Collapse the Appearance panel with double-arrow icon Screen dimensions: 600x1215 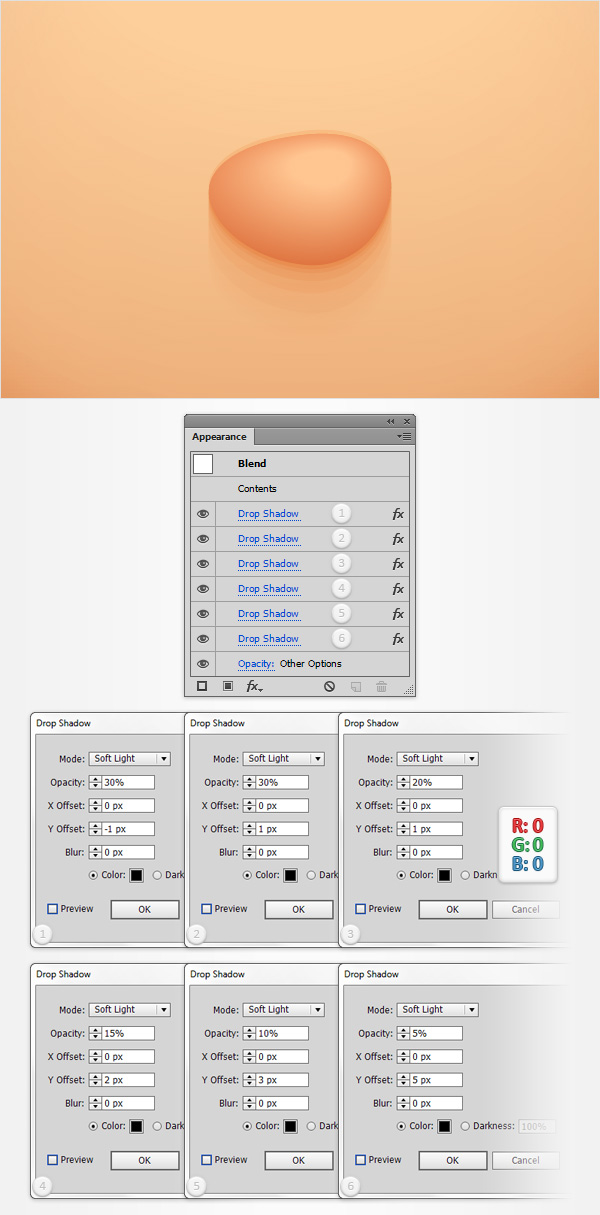click(391, 421)
